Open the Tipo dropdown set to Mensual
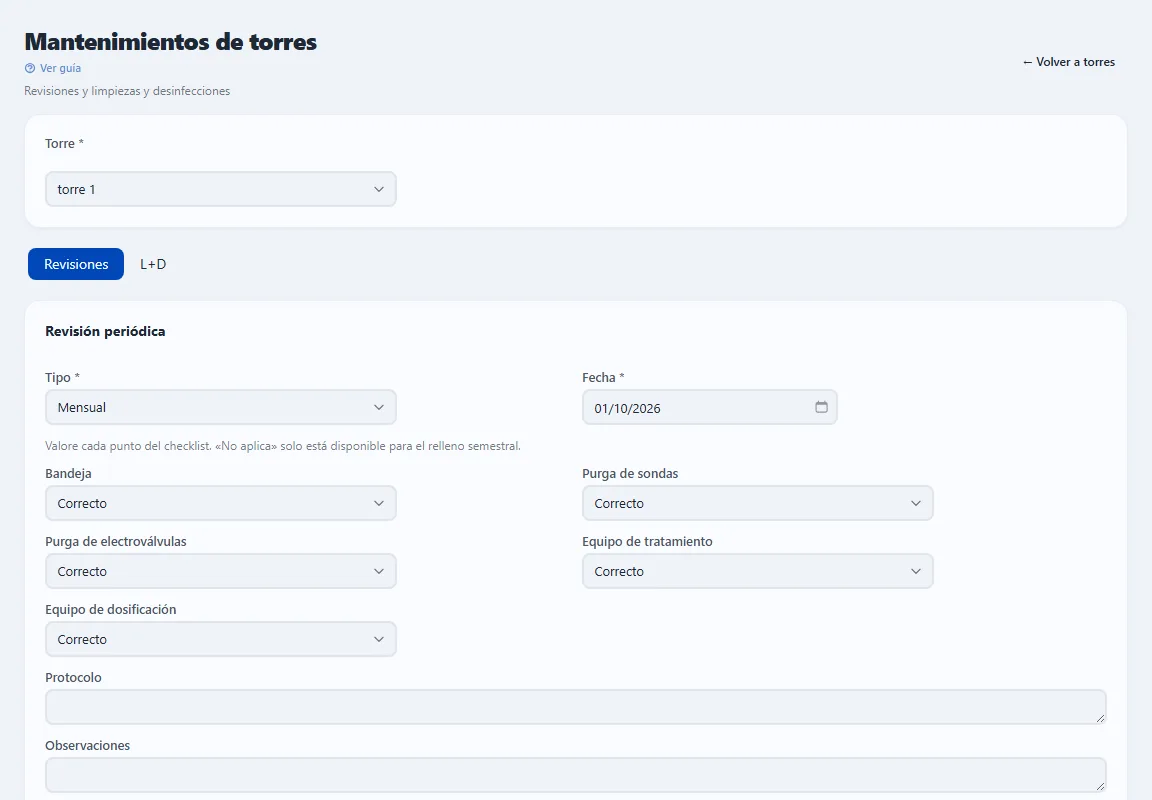 [221, 408]
